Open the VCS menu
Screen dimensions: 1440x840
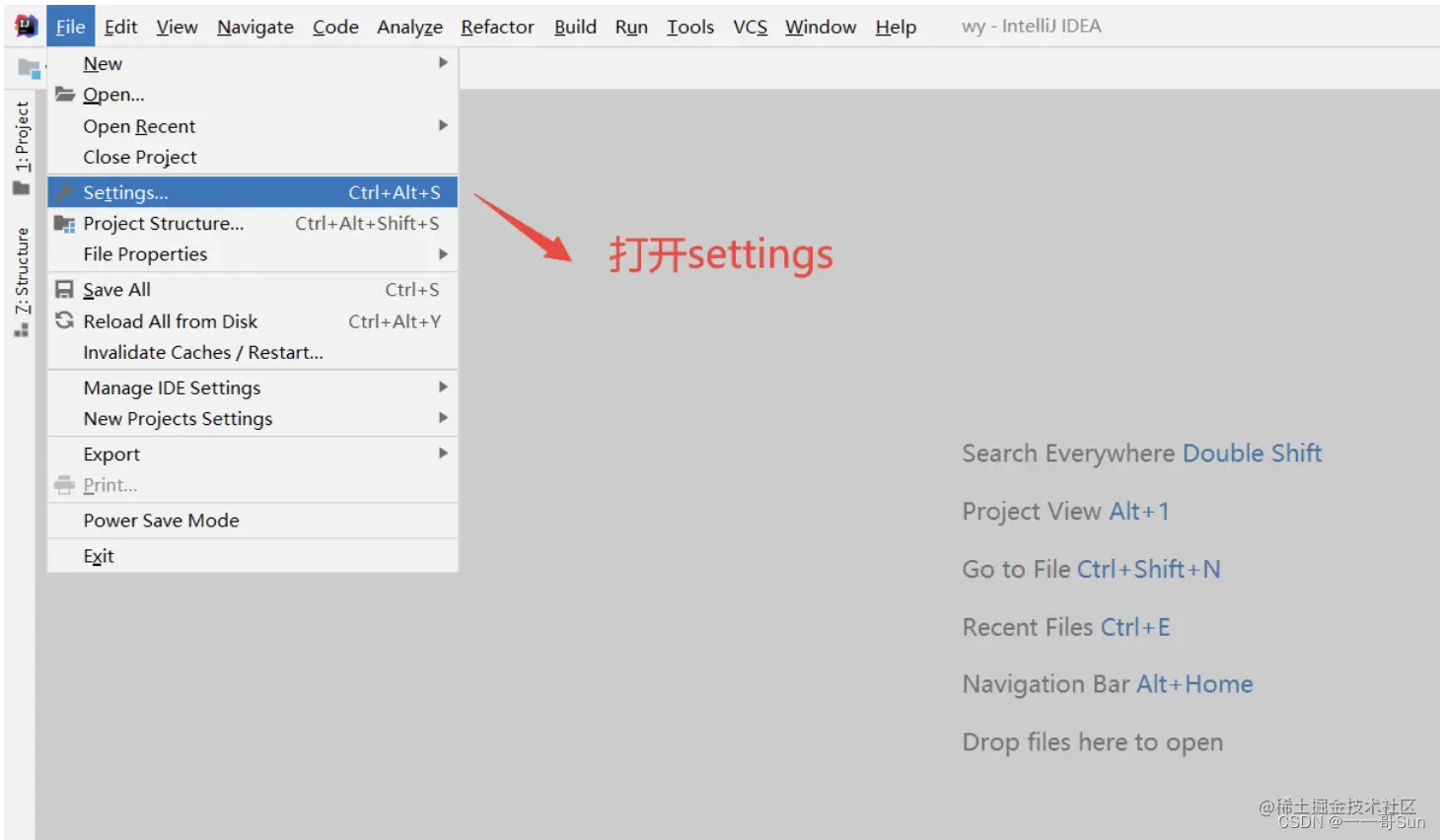[750, 27]
